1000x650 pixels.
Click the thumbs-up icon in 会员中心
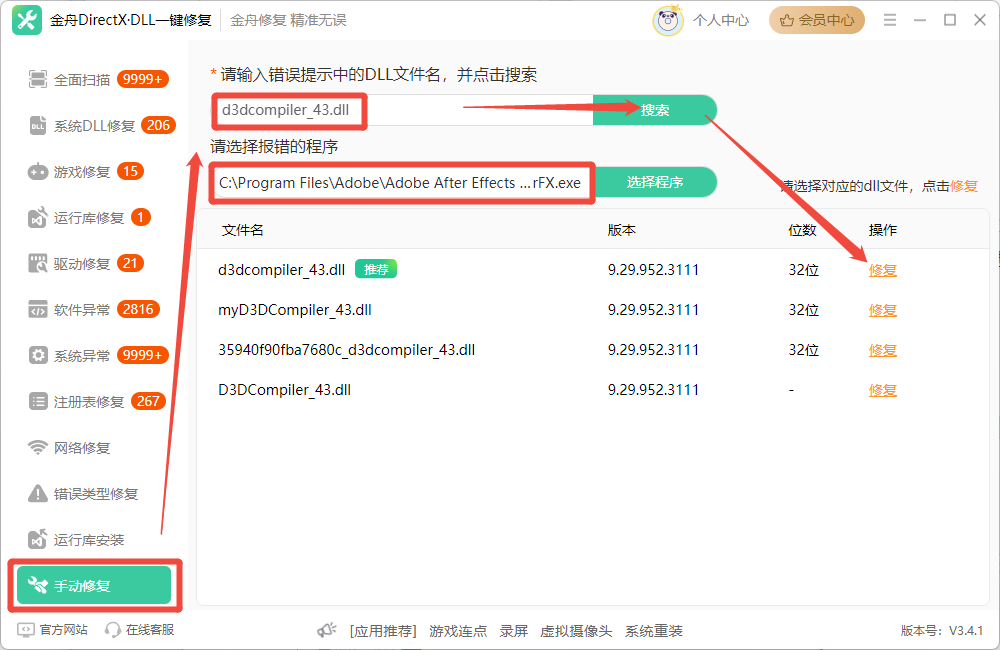786,20
